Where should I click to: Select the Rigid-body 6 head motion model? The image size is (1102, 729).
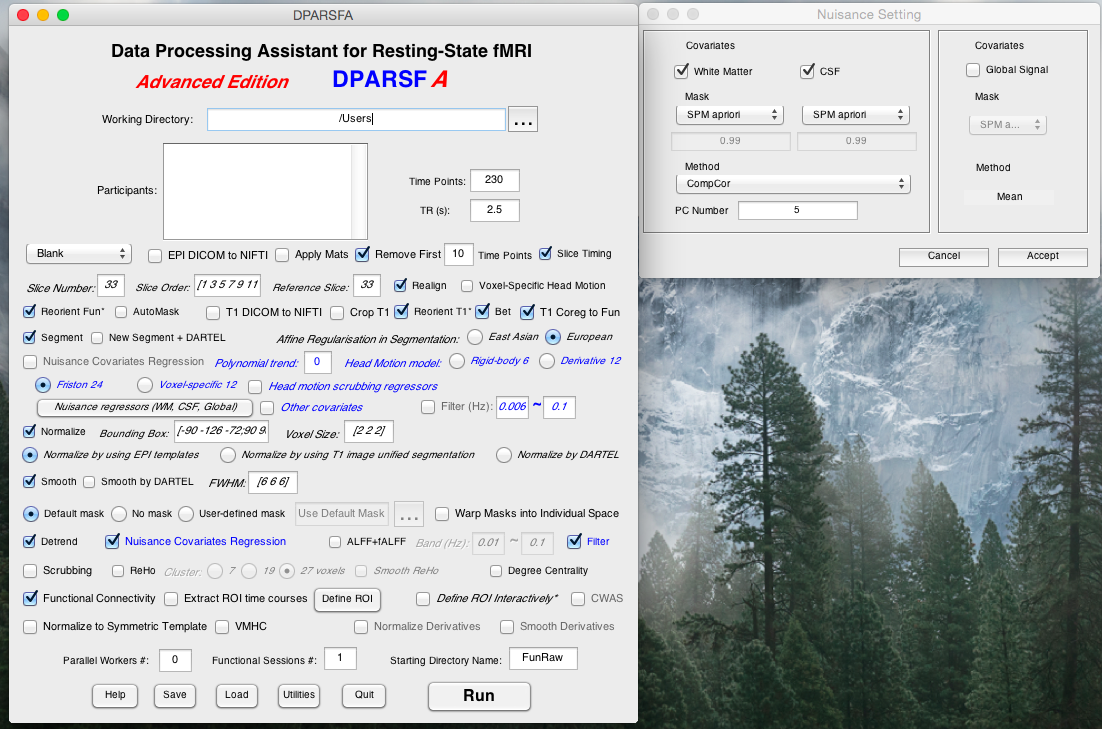(458, 361)
